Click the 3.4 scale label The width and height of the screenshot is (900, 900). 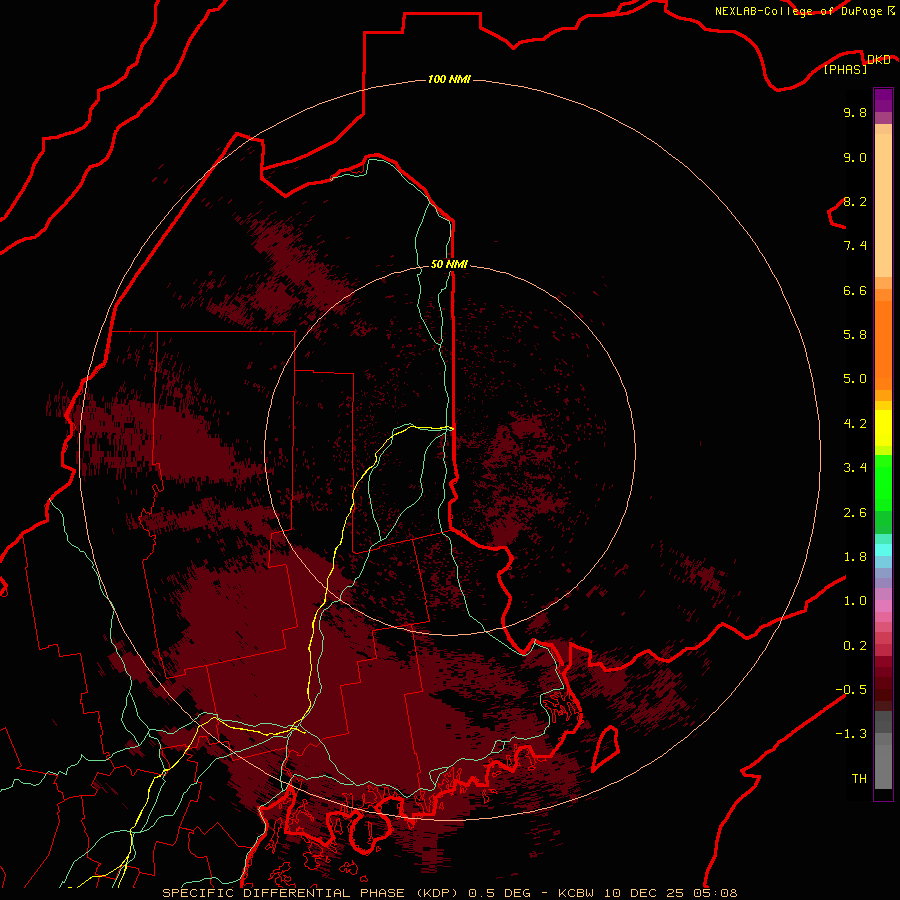[855, 468]
